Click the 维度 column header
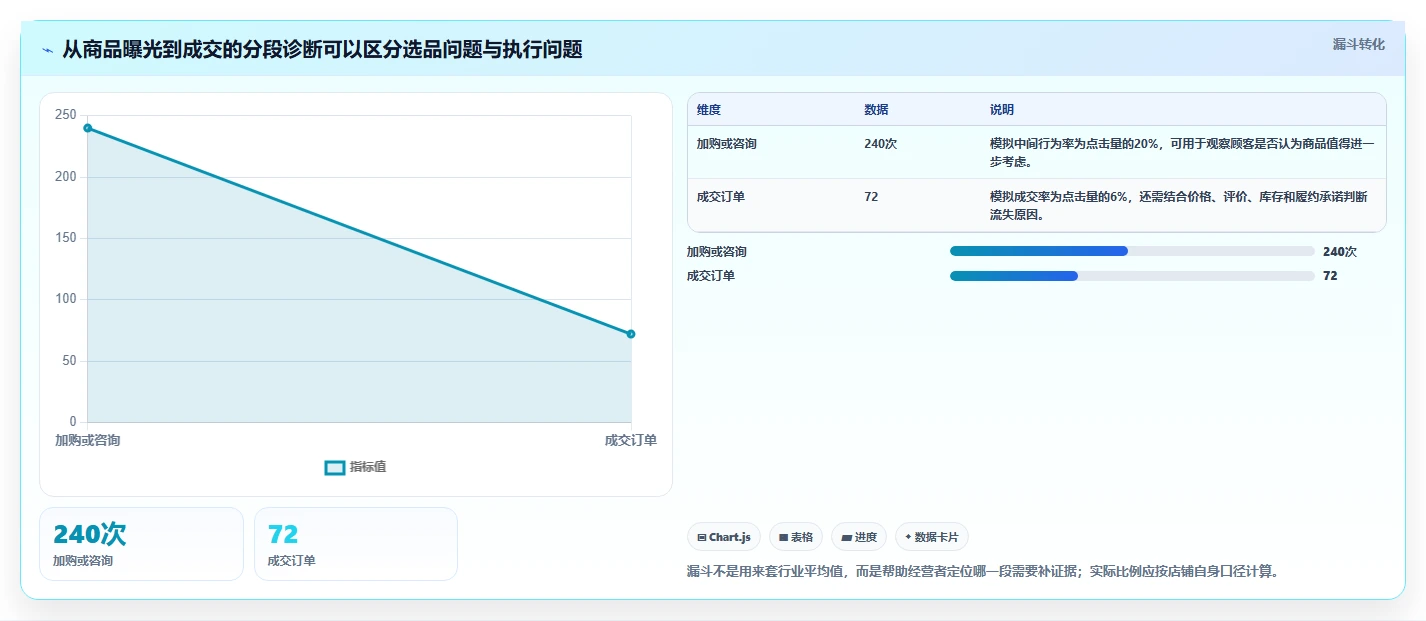Viewport: 1426px width, 621px height. click(709, 110)
